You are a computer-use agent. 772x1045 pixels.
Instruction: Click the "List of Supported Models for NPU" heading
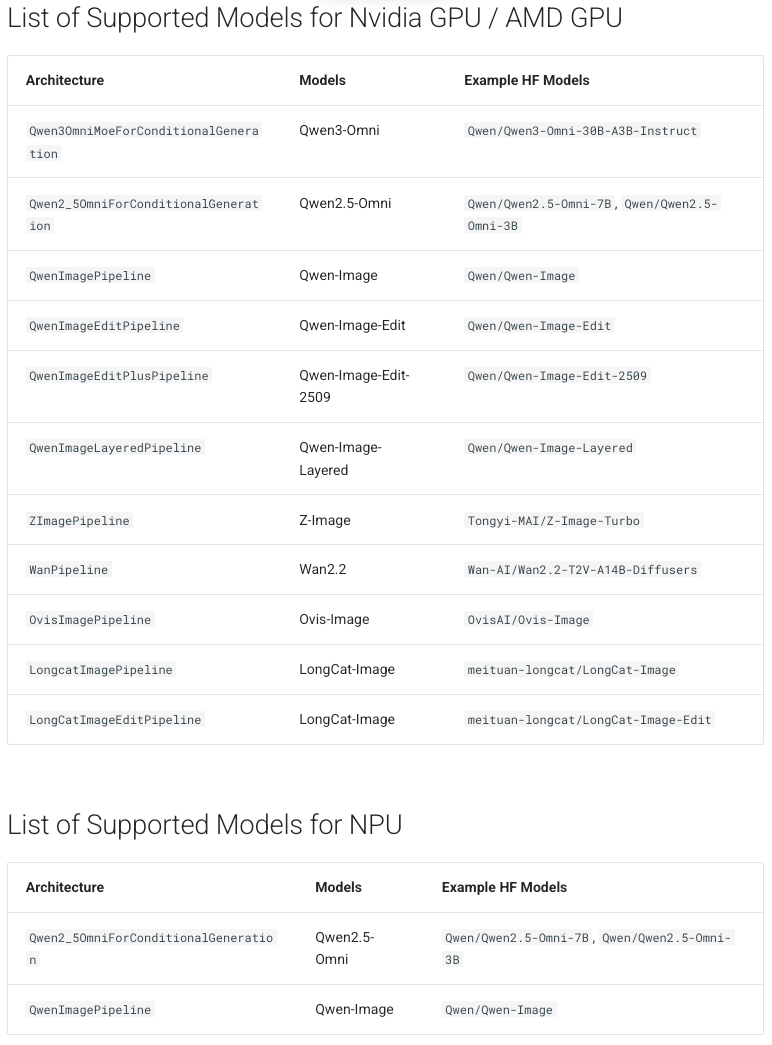204,825
